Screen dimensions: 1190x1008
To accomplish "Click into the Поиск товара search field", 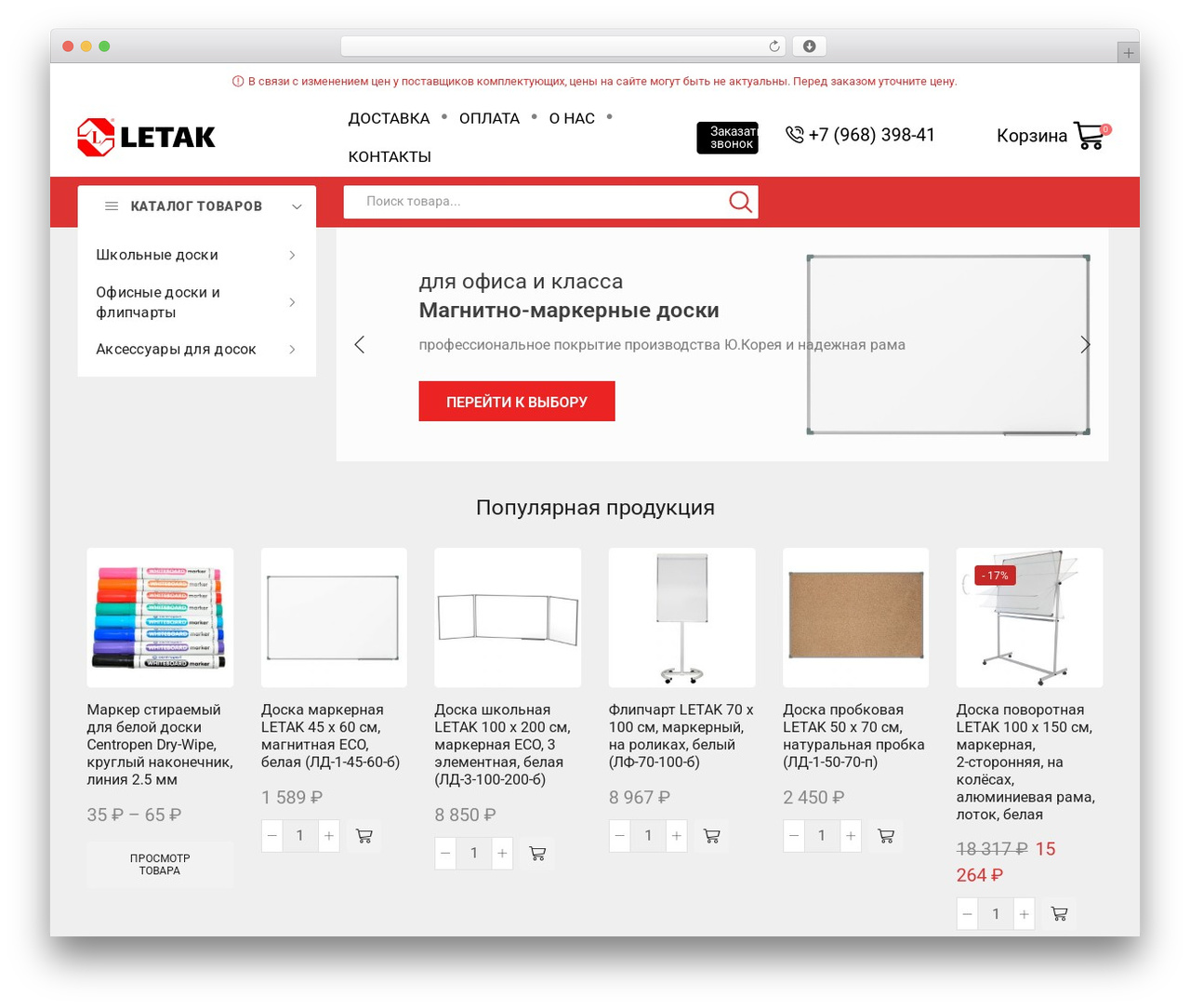I will tap(535, 202).
